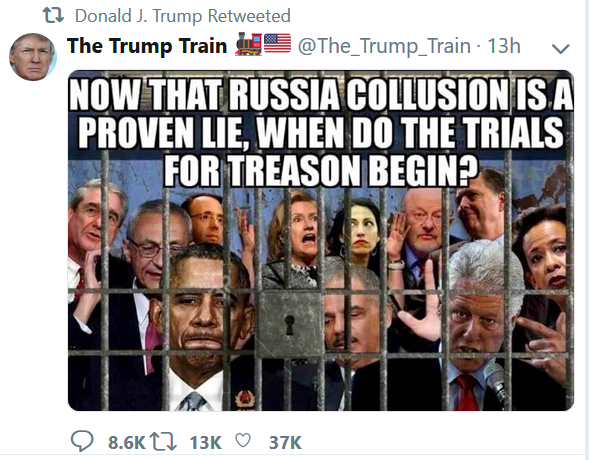Click the 13K retweet count
Viewport: 589px width, 460px height.
click(206, 443)
